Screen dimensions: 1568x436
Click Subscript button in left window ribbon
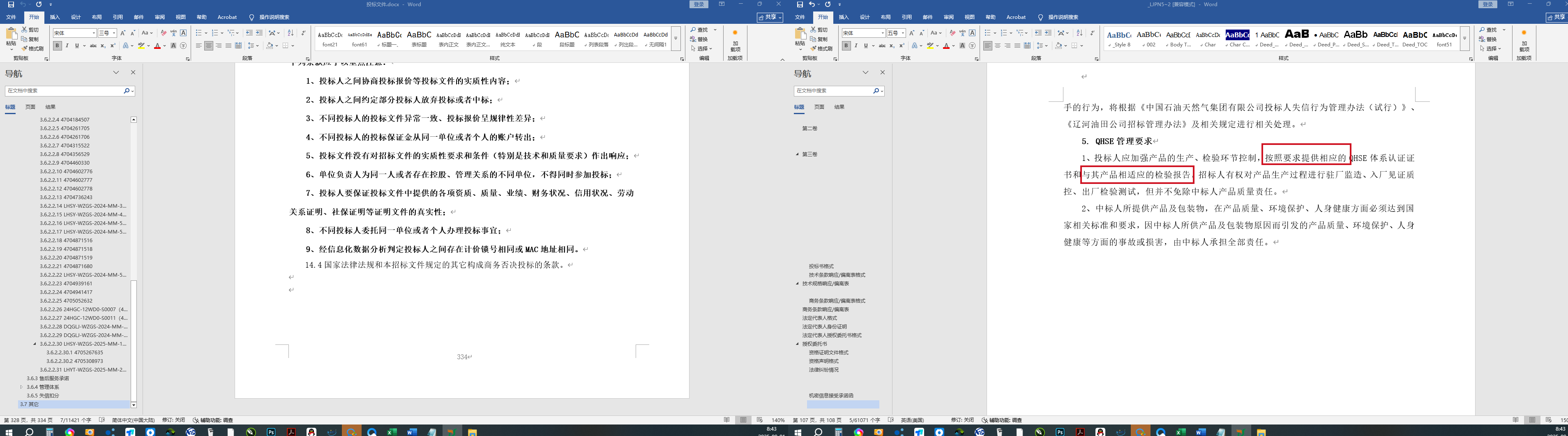103,46
